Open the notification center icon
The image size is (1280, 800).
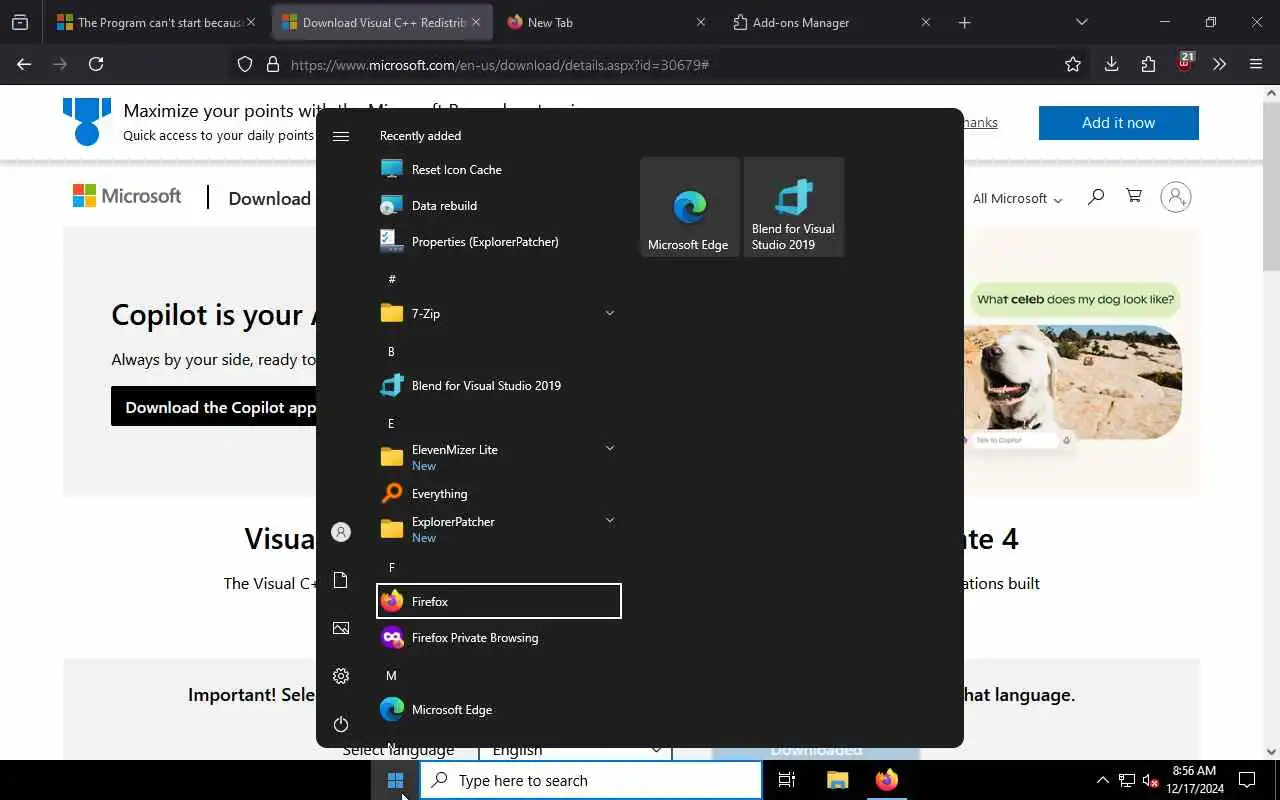pyautogui.click(x=1247, y=780)
